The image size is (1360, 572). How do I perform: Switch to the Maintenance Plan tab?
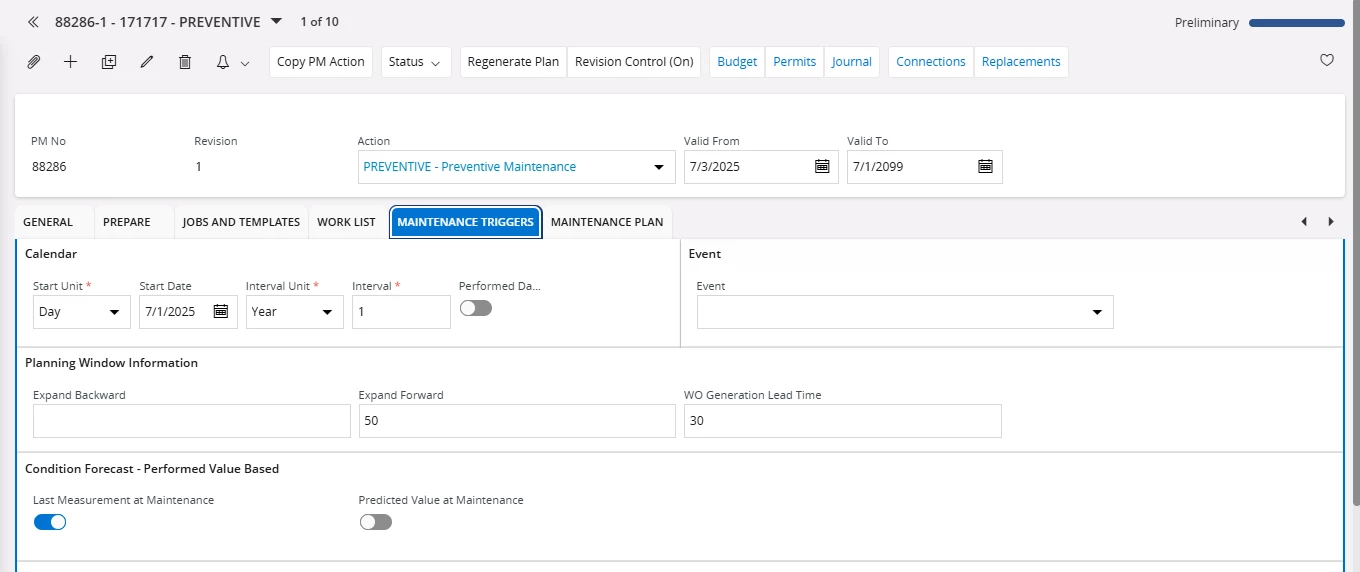point(606,222)
